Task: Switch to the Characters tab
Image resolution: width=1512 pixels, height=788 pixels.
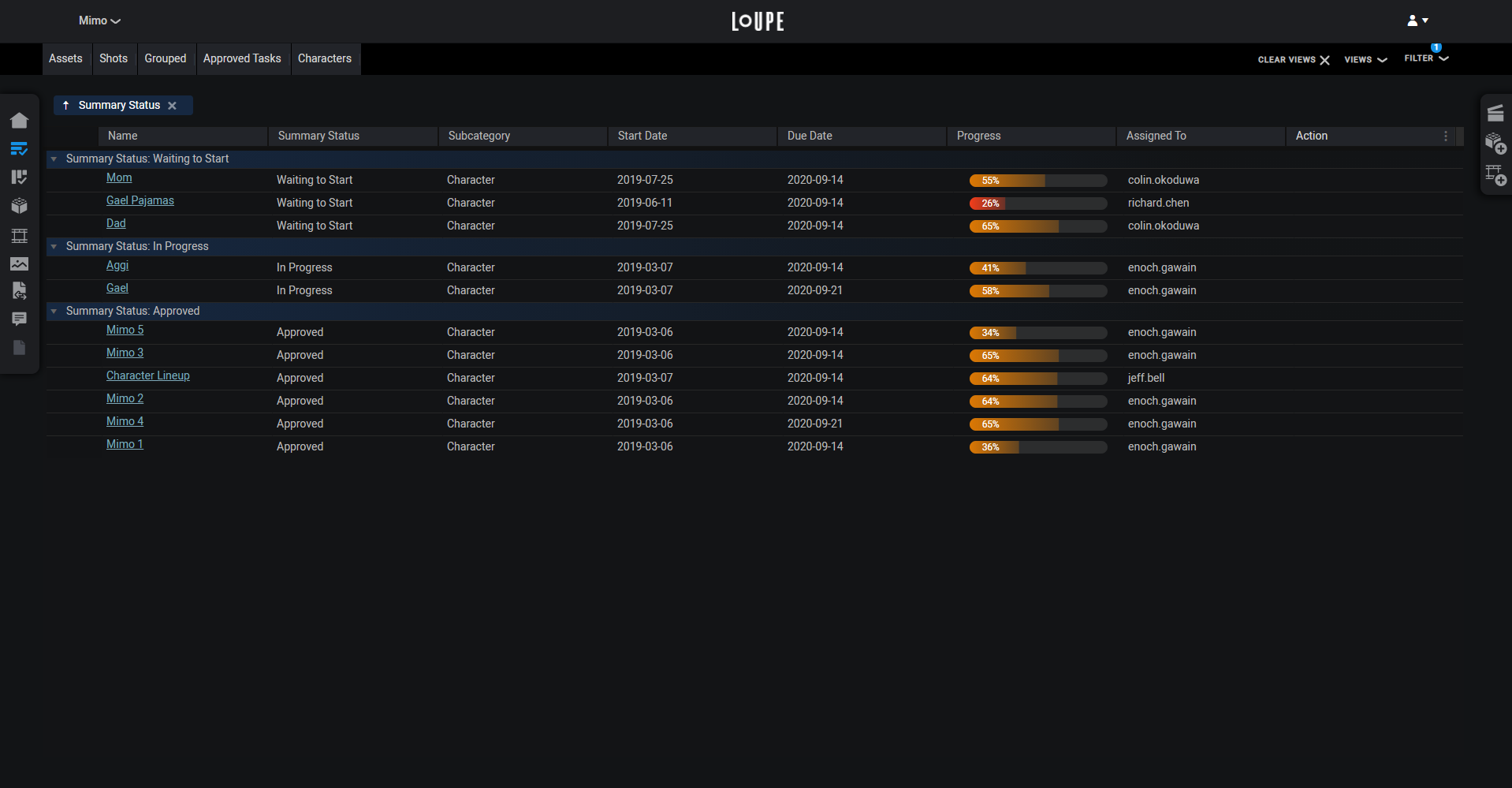Action: coord(325,58)
